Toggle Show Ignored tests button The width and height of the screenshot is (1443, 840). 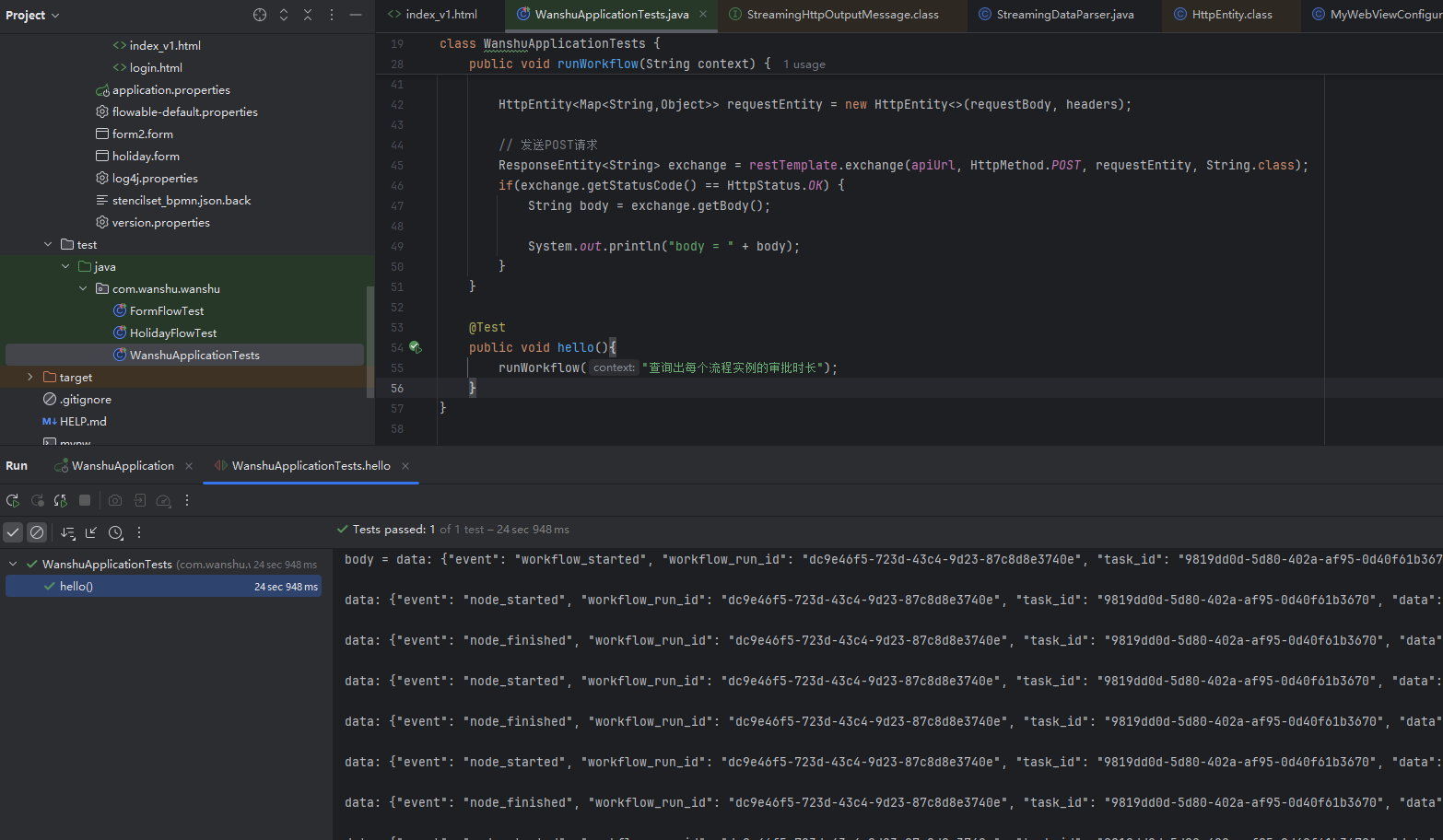[37, 532]
